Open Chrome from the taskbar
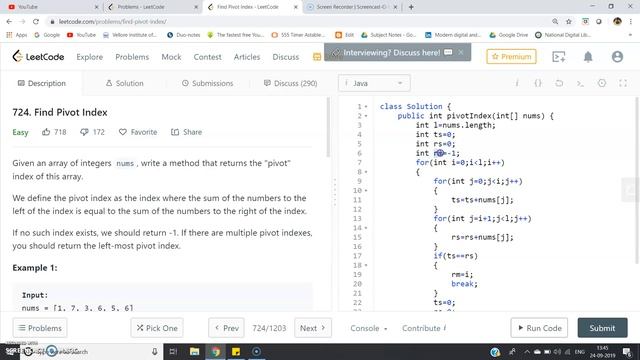 click(216, 351)
